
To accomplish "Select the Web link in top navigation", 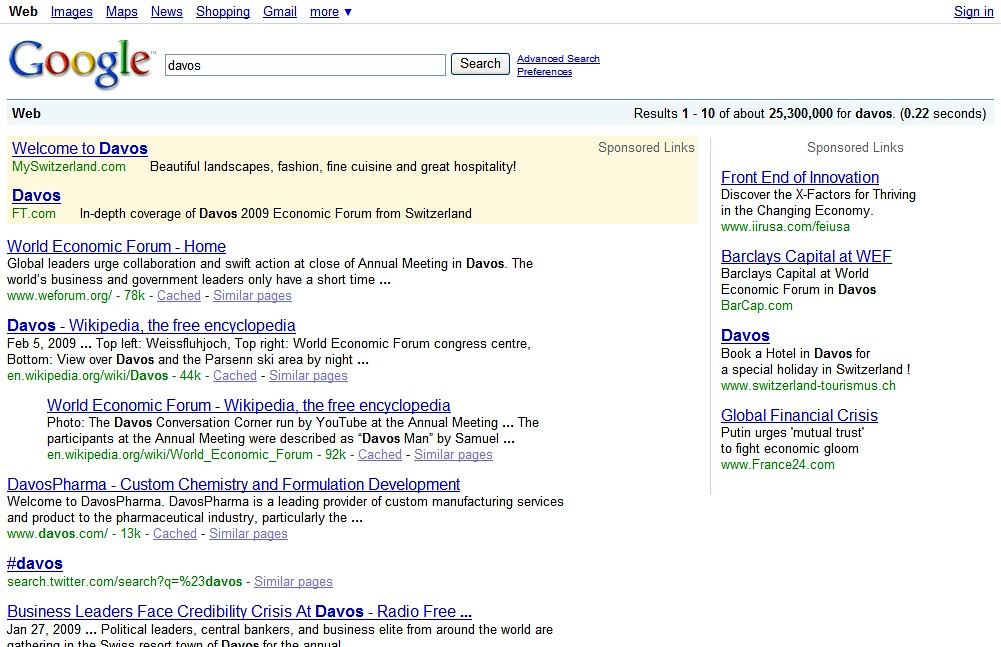I will point(23,11).
